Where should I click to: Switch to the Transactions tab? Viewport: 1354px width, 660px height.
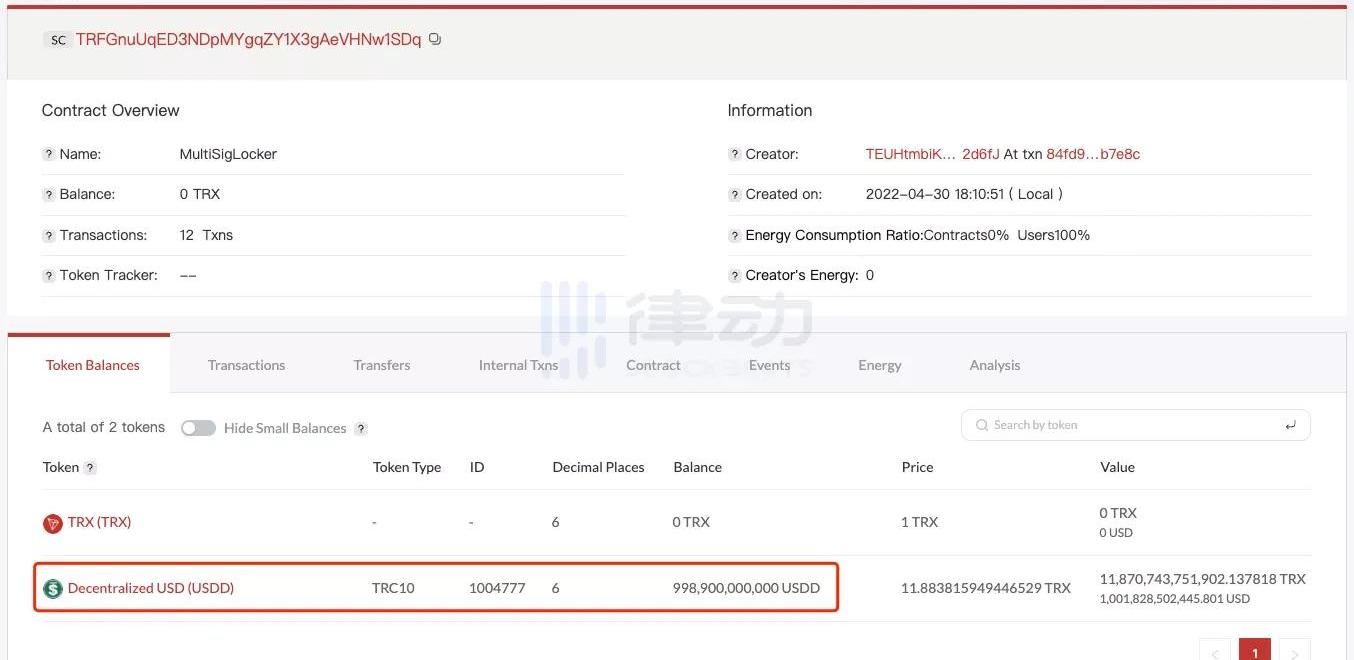click(246, 366)
